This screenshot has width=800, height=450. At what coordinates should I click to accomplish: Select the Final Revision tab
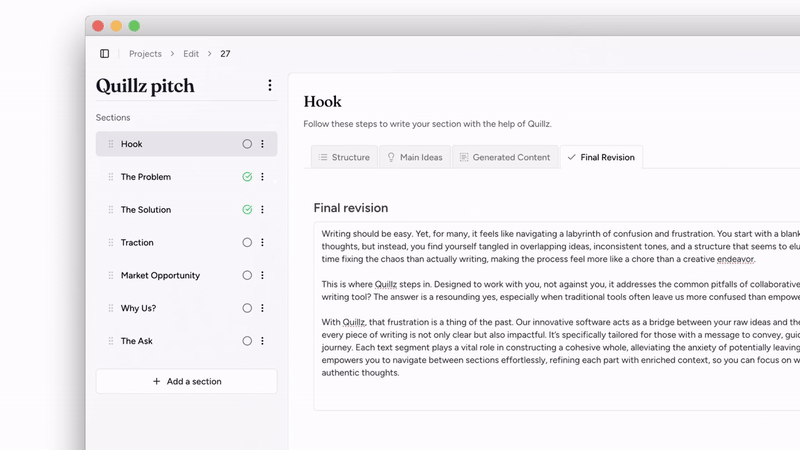point(602,157)
